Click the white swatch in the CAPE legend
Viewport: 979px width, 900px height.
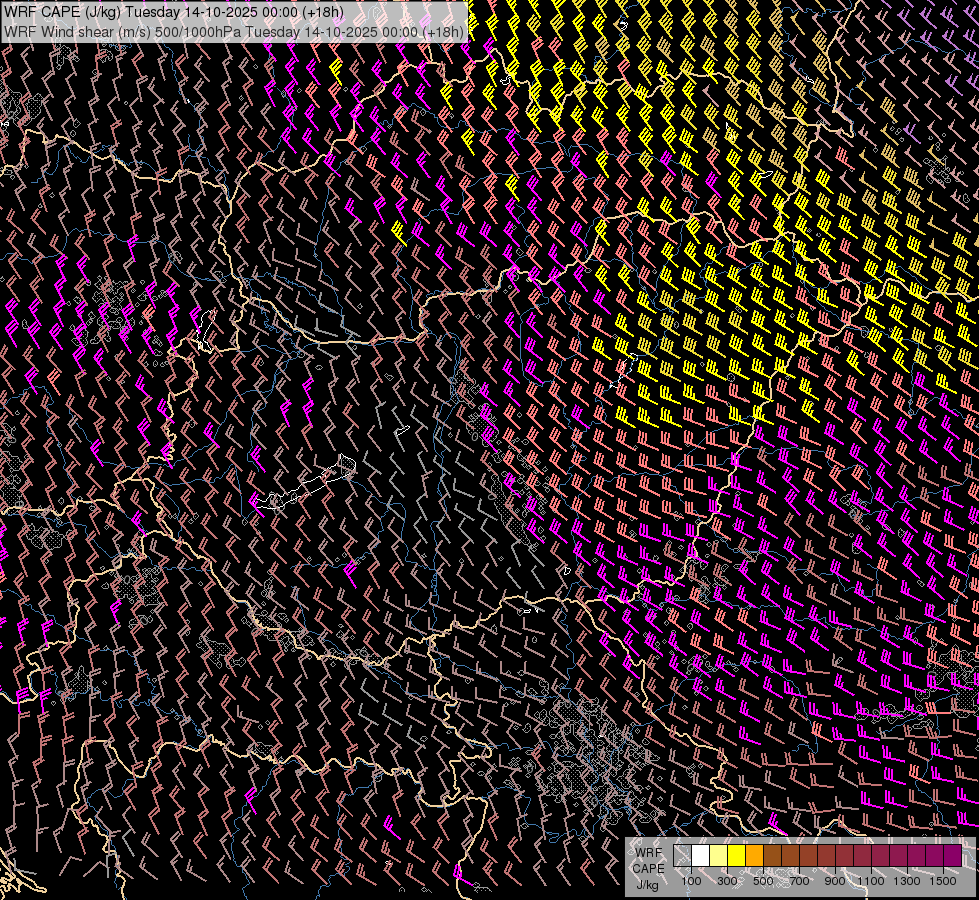pyautogui.click(x=701, y=856)
